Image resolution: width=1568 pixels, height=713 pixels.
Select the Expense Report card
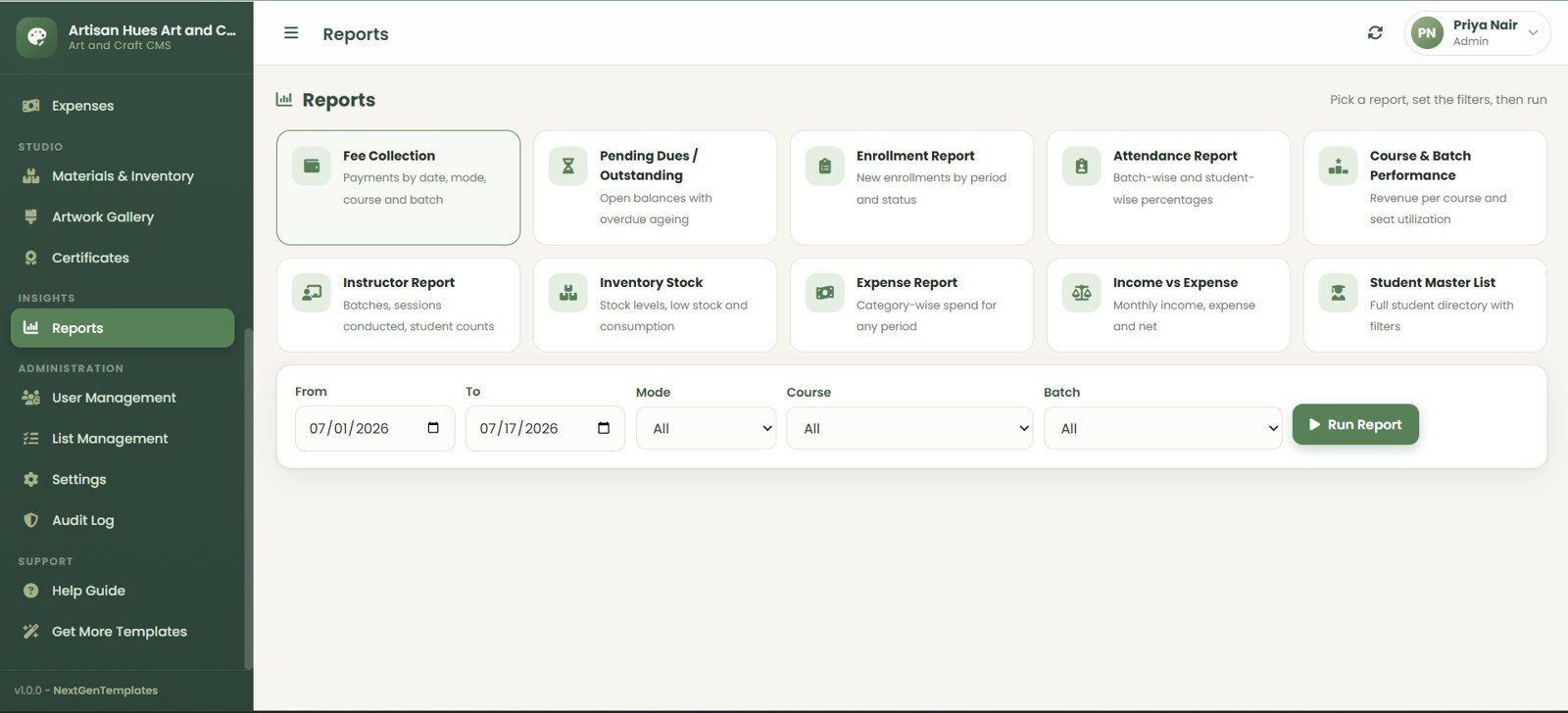point(911,305)
